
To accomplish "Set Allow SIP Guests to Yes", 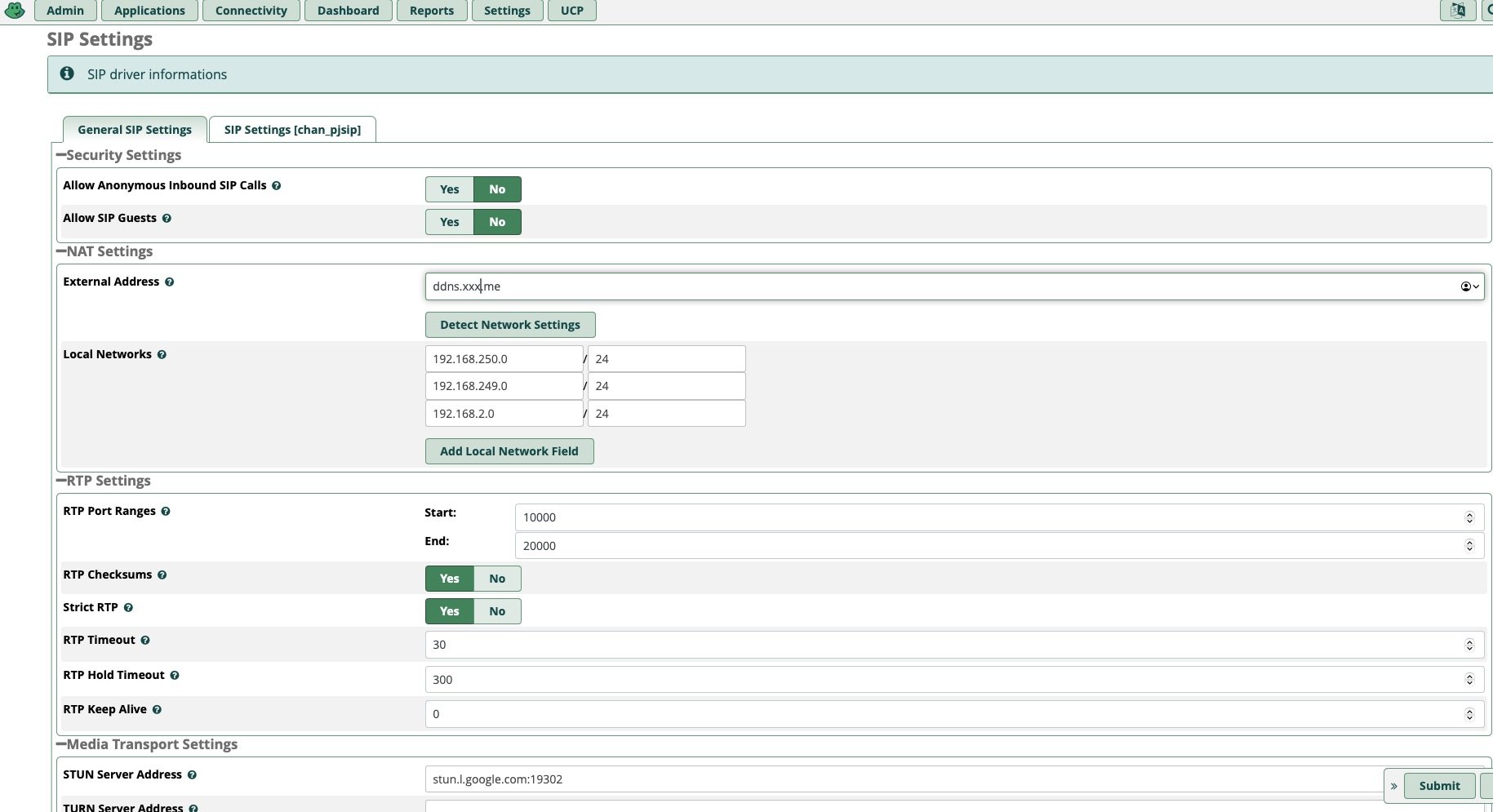I will coord(450,222).
